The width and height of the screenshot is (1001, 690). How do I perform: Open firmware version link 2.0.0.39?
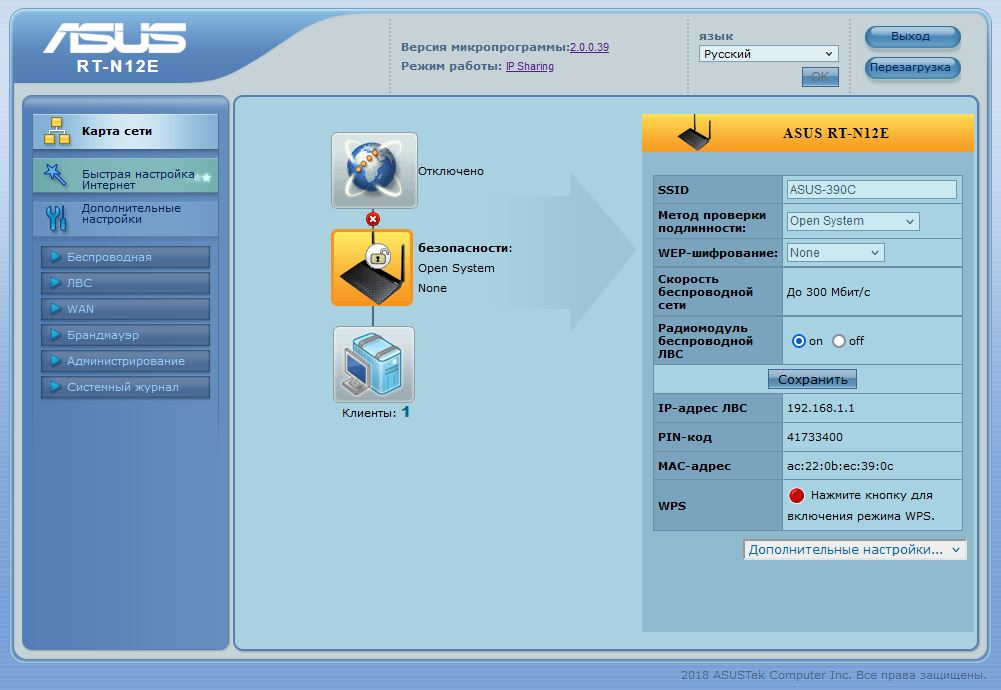pyautogui.click(x=589, y=47)
